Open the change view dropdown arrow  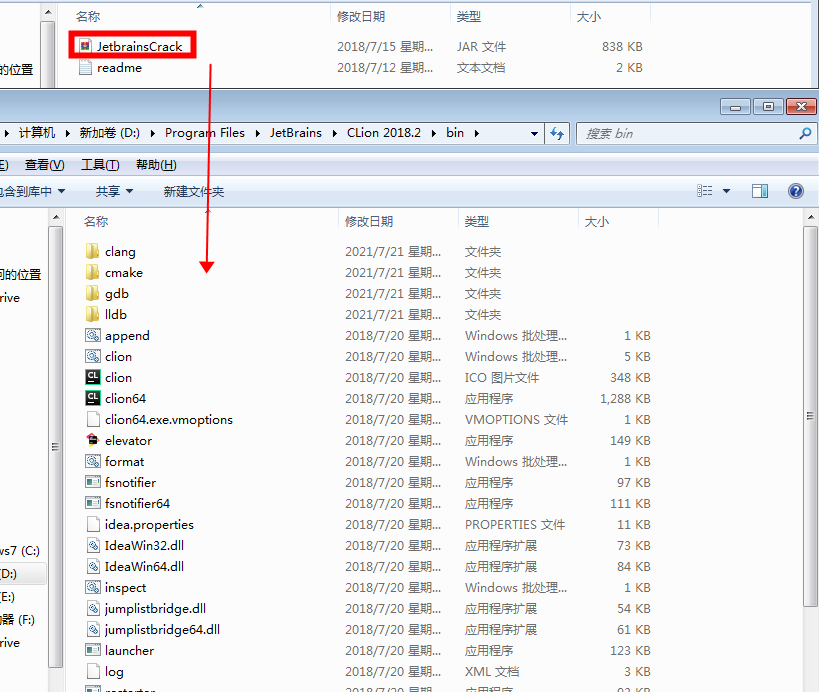pyautogui.click(x=726, y=191)
